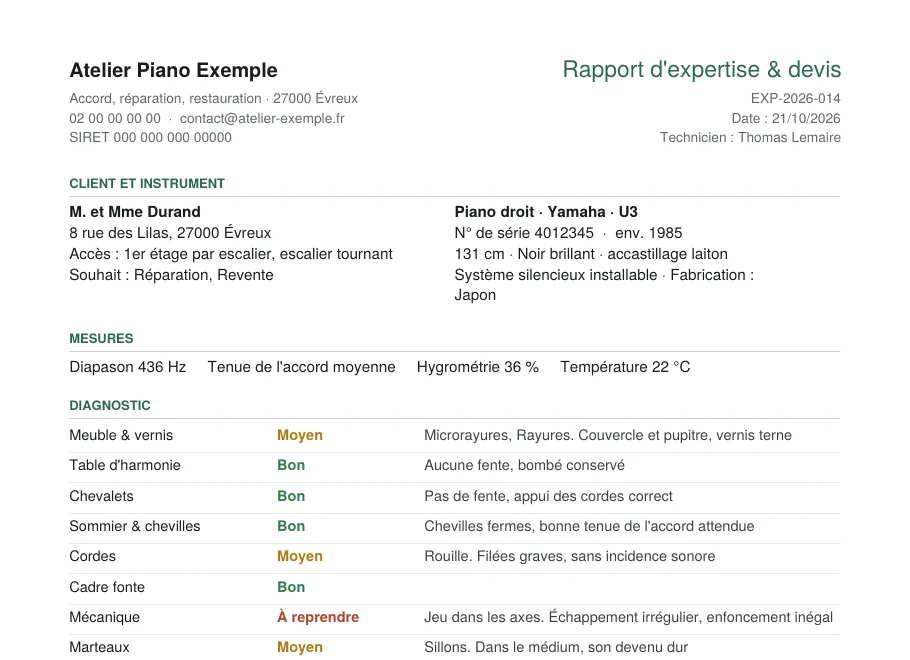Click 'Microrayures, Rayures. Couvercle et pupitre' comment
910x660 pixels.
(x=608, y=435)
